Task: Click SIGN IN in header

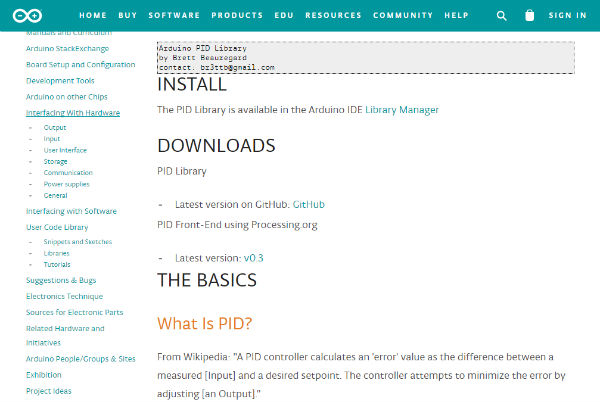Action: (567, 16)
